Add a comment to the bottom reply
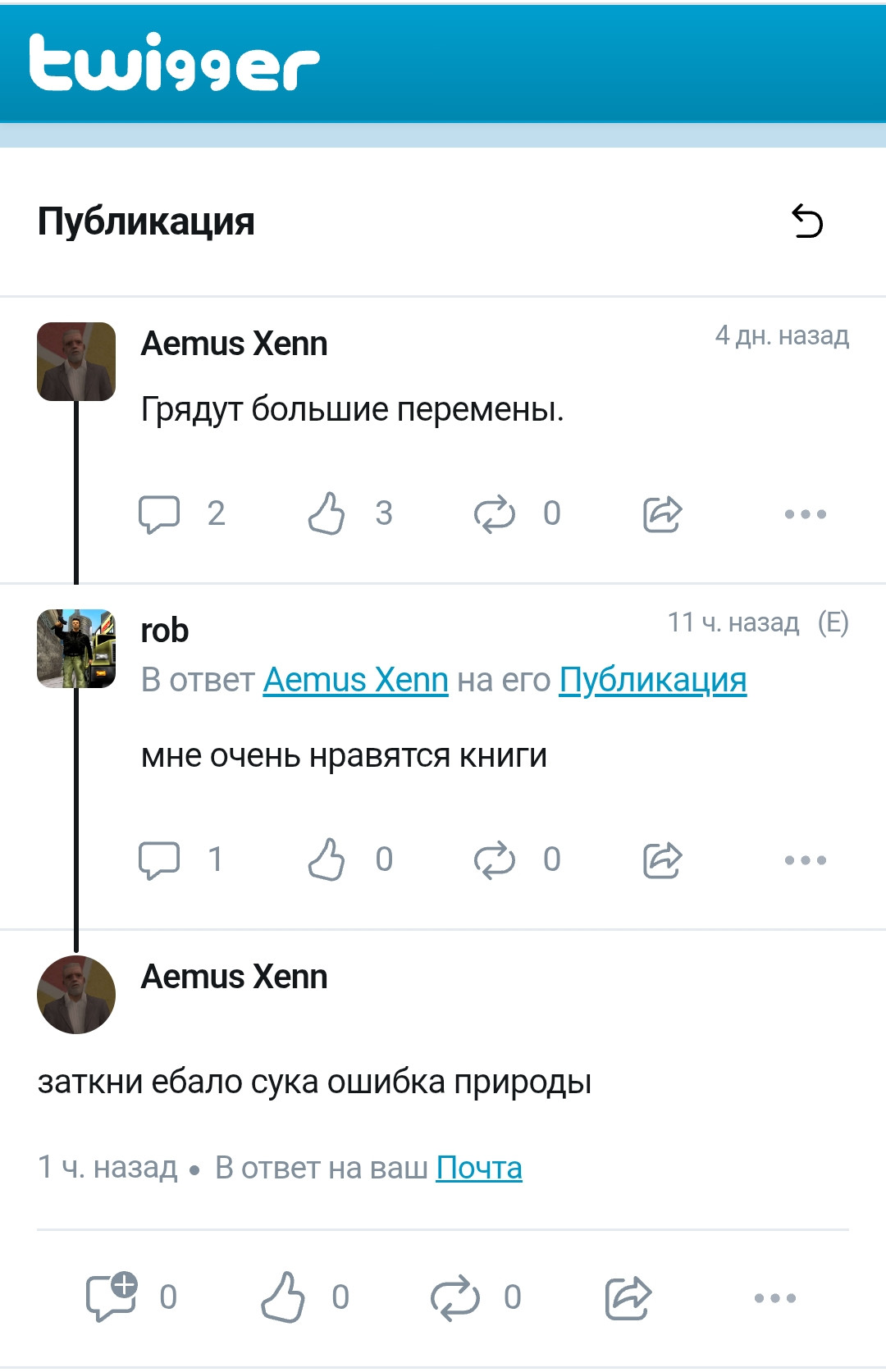The image size is (886, 1372). pos(112,1297)
